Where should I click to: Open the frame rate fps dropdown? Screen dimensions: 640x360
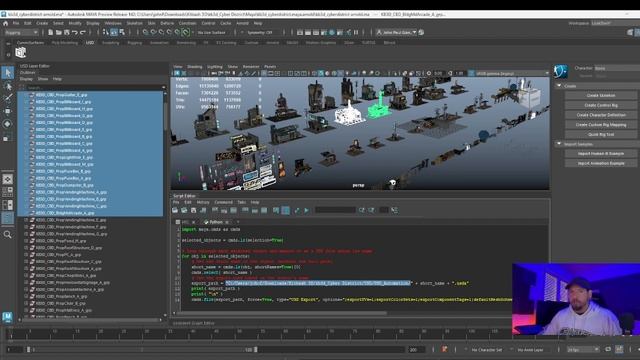[583, 349]
